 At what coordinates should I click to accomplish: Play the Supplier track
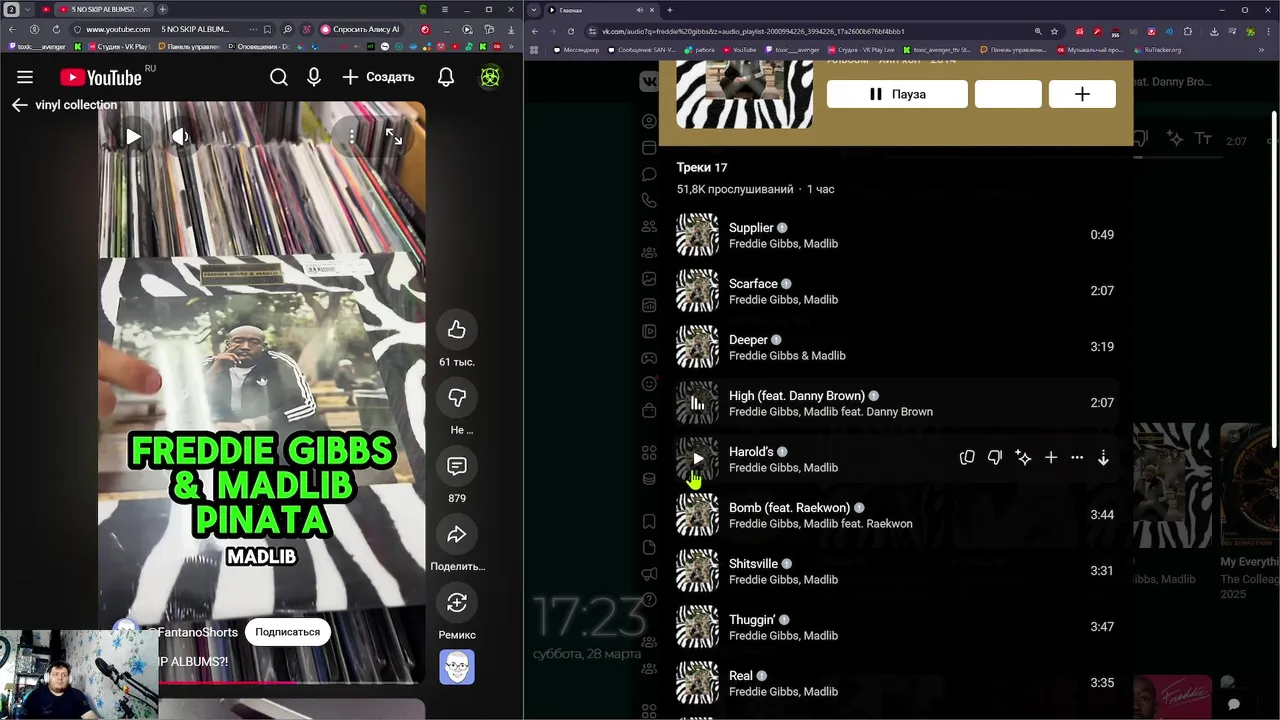[x=895, y=235]
